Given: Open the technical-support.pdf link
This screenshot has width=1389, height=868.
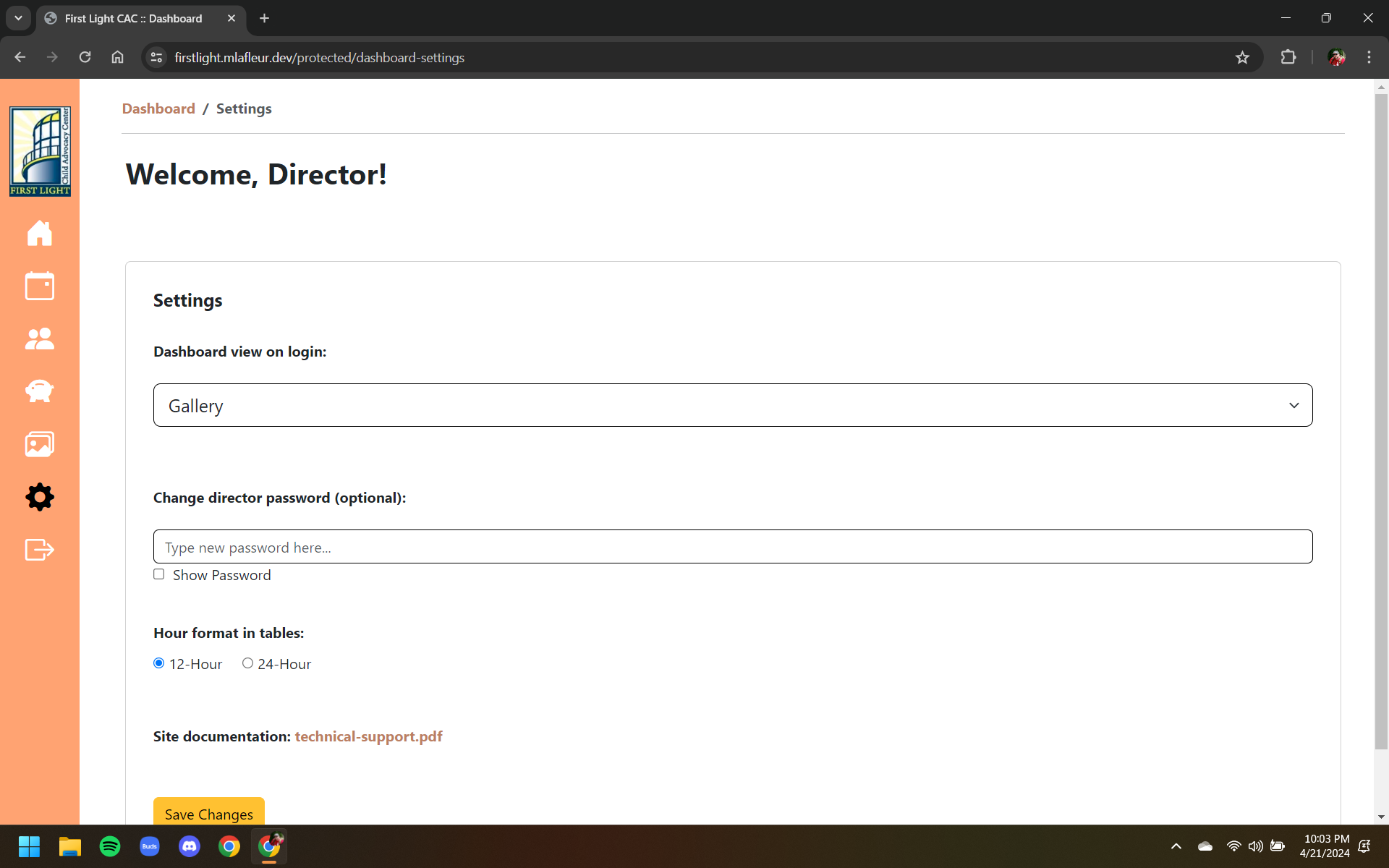Looking at the screenshot, I should [368, 736].
